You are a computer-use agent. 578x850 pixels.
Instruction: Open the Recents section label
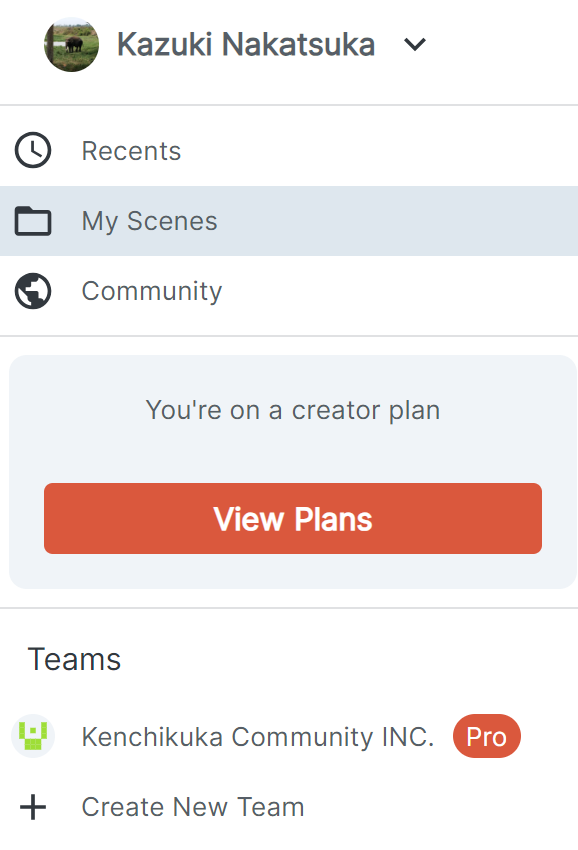(131, 151)
